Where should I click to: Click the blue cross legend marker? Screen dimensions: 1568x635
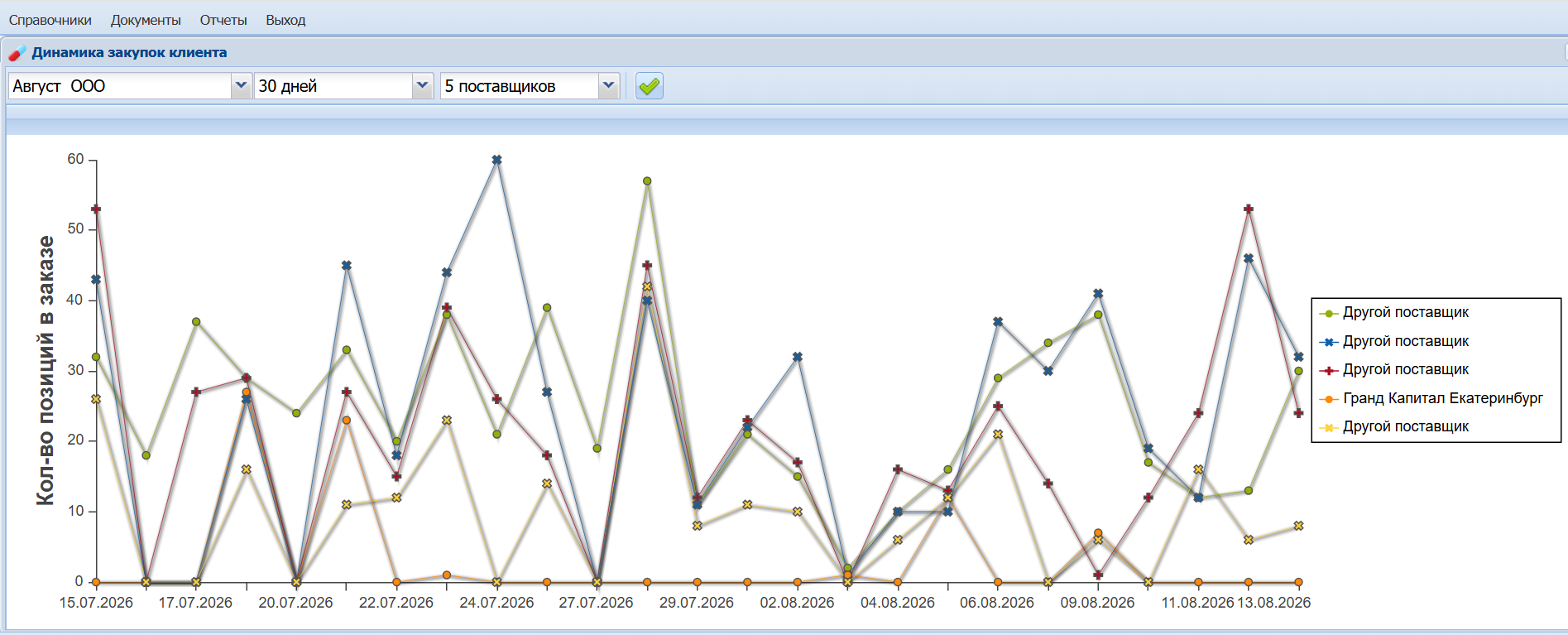coord(1329,342)
